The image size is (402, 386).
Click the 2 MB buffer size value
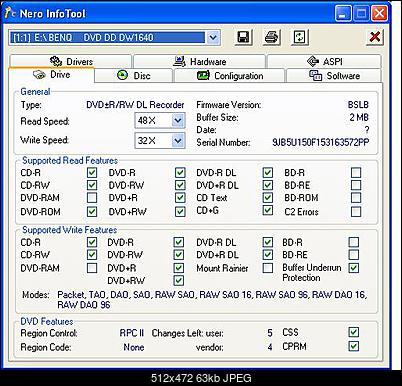[x=359, y=117]
